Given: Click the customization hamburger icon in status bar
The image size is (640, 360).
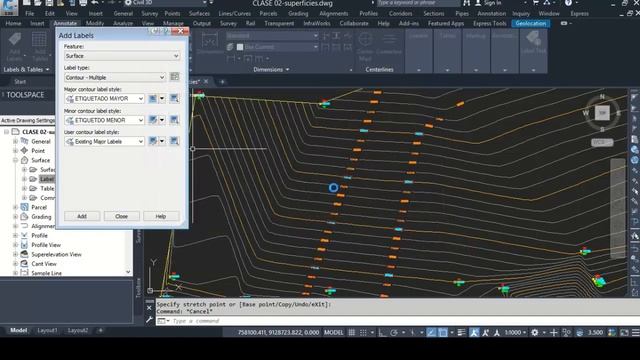Looking at the screenshot, I should tap(636, 333).
